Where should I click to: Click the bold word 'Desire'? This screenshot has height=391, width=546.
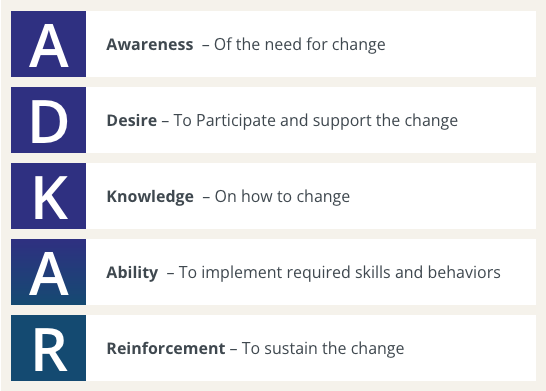[x=132, y=120]
